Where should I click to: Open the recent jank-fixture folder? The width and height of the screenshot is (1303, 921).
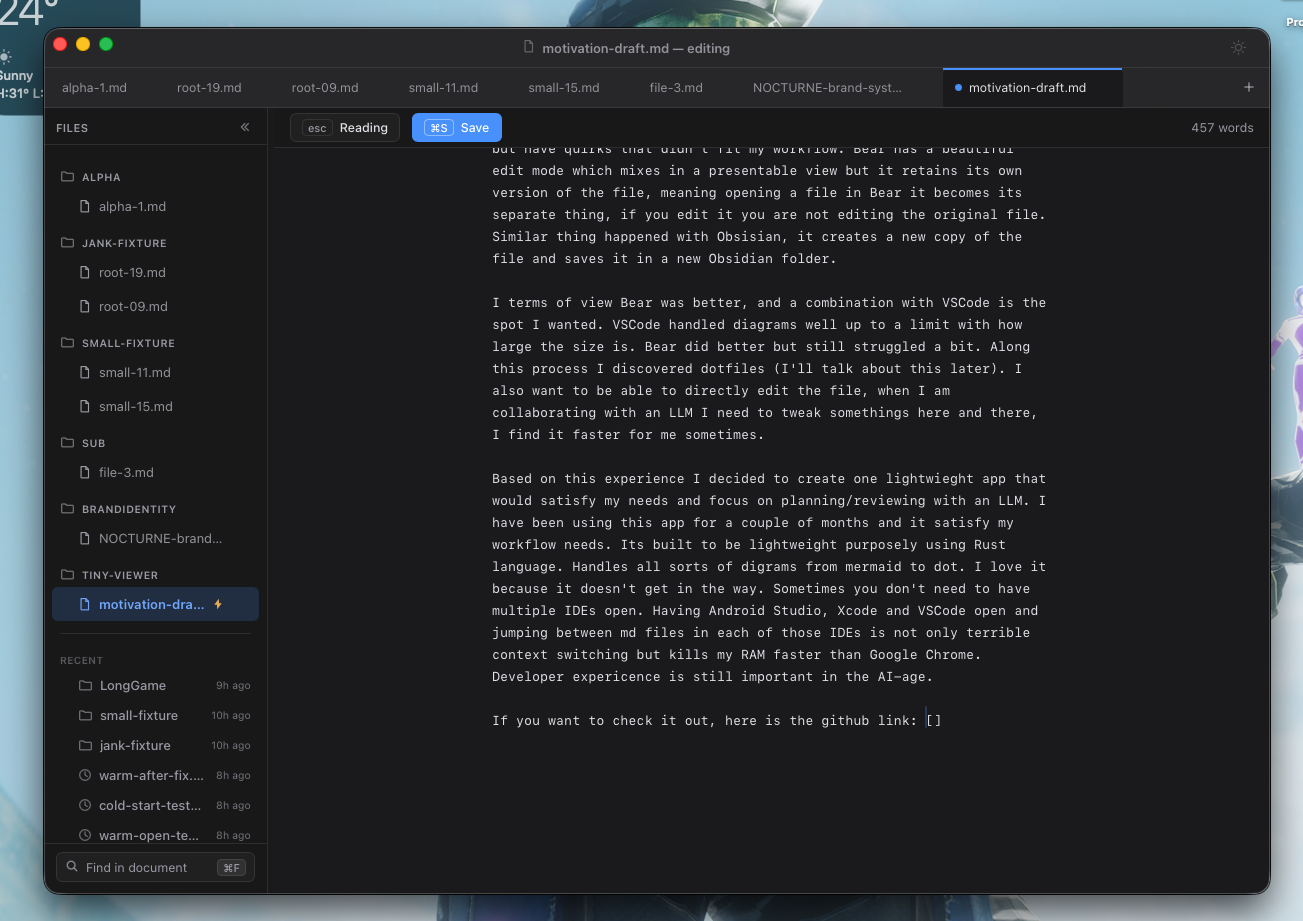click(x=155, y=745)
